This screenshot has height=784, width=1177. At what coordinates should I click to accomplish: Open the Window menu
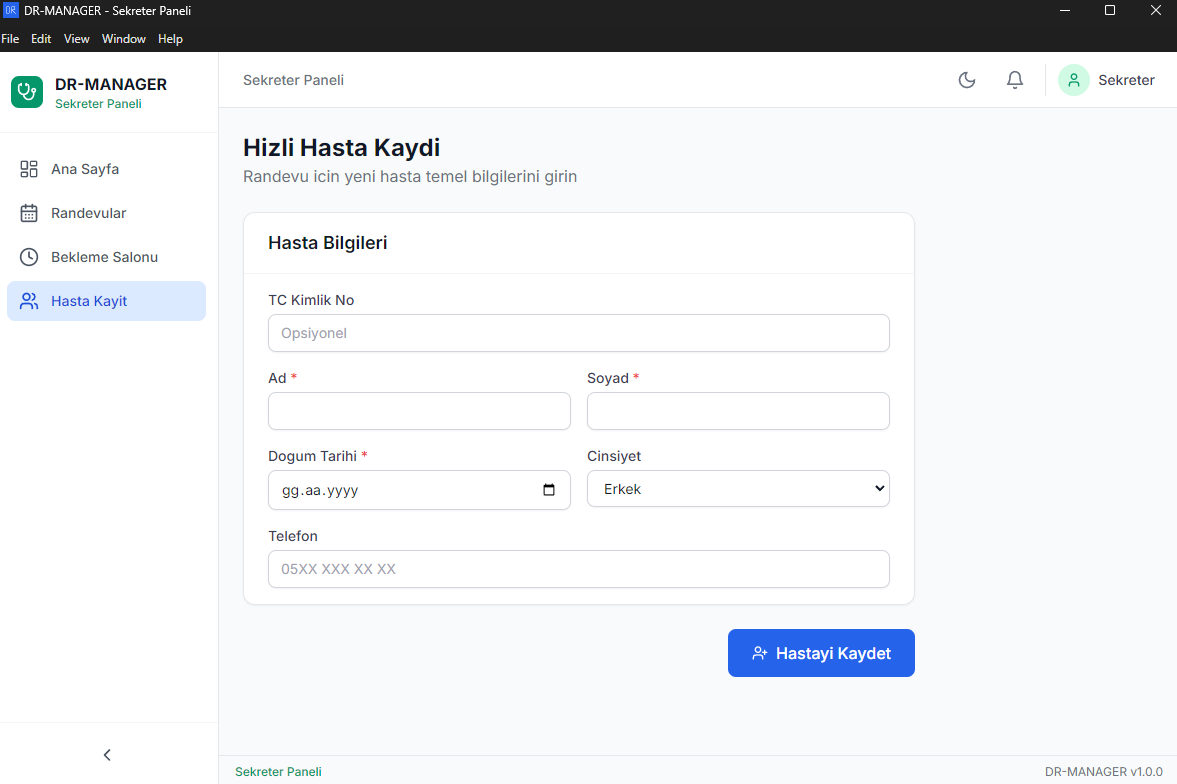(123, 39)
